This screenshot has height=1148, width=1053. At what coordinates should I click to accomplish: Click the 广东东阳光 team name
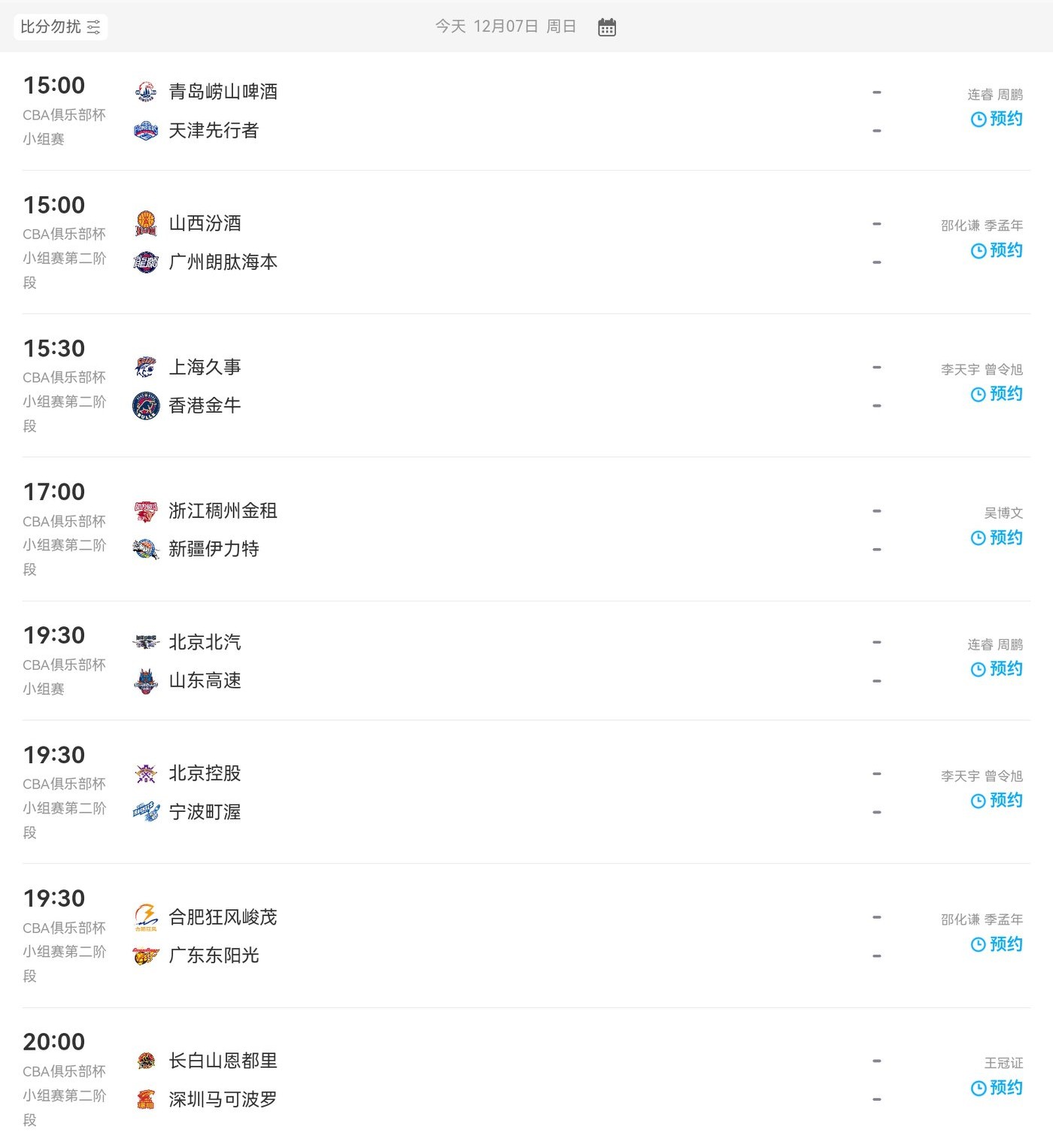pyautogui.click(x=214, y=956)
